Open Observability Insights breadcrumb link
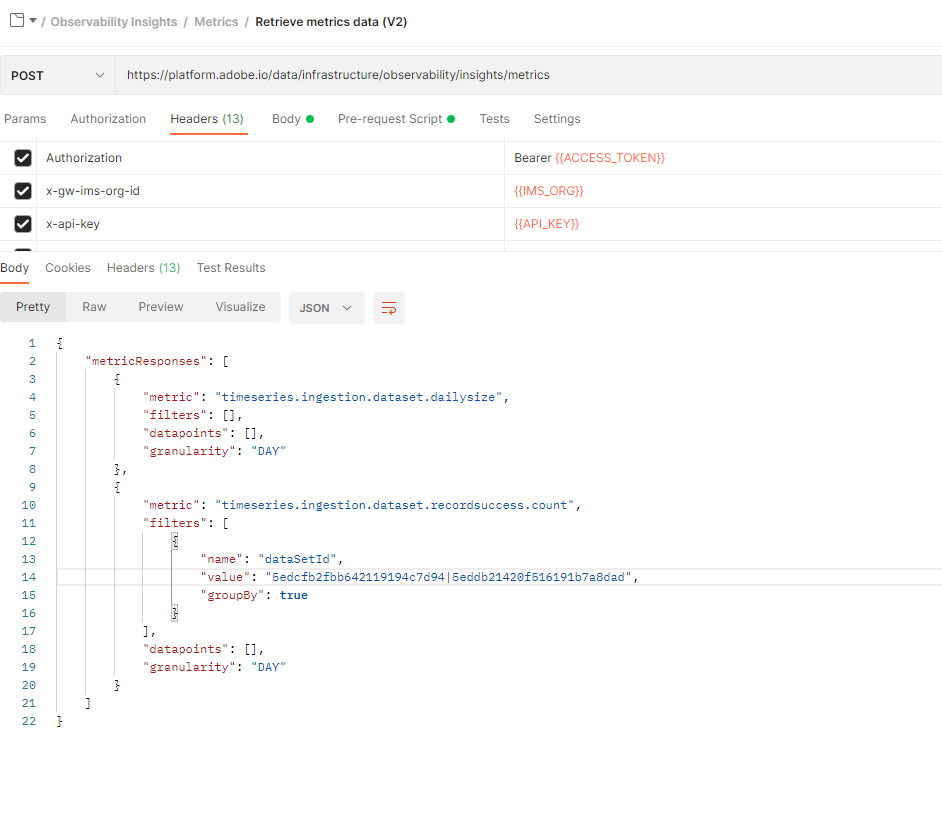This screenshot has width=942, height=815. [x=114, y=21]
